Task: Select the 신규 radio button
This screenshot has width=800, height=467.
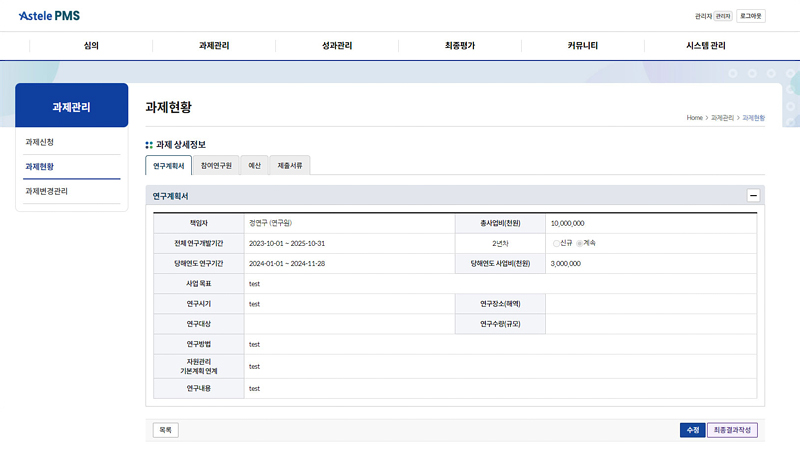Action: (x=556, y=243)
